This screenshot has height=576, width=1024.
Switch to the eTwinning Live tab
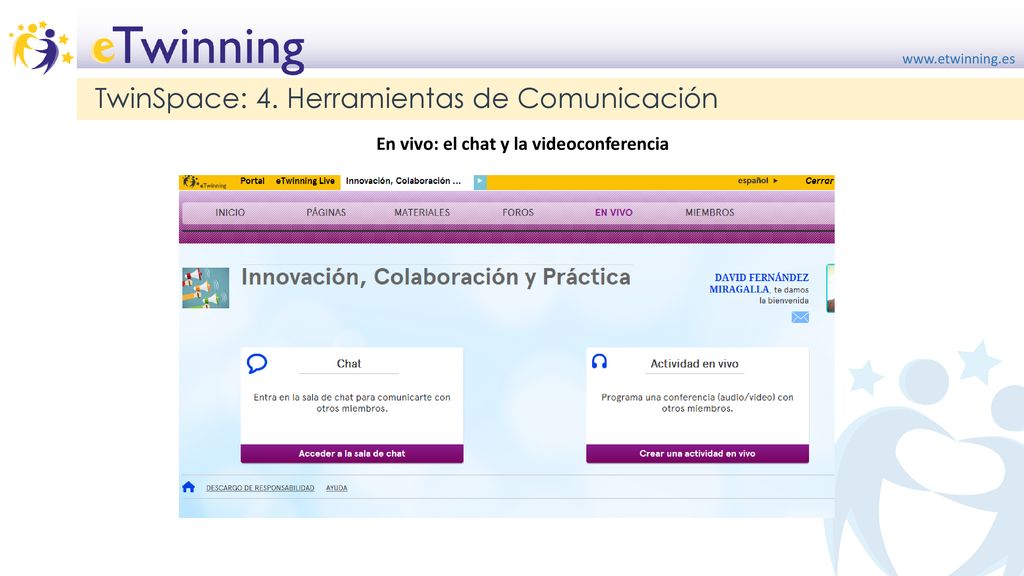[x=305, y=181]
